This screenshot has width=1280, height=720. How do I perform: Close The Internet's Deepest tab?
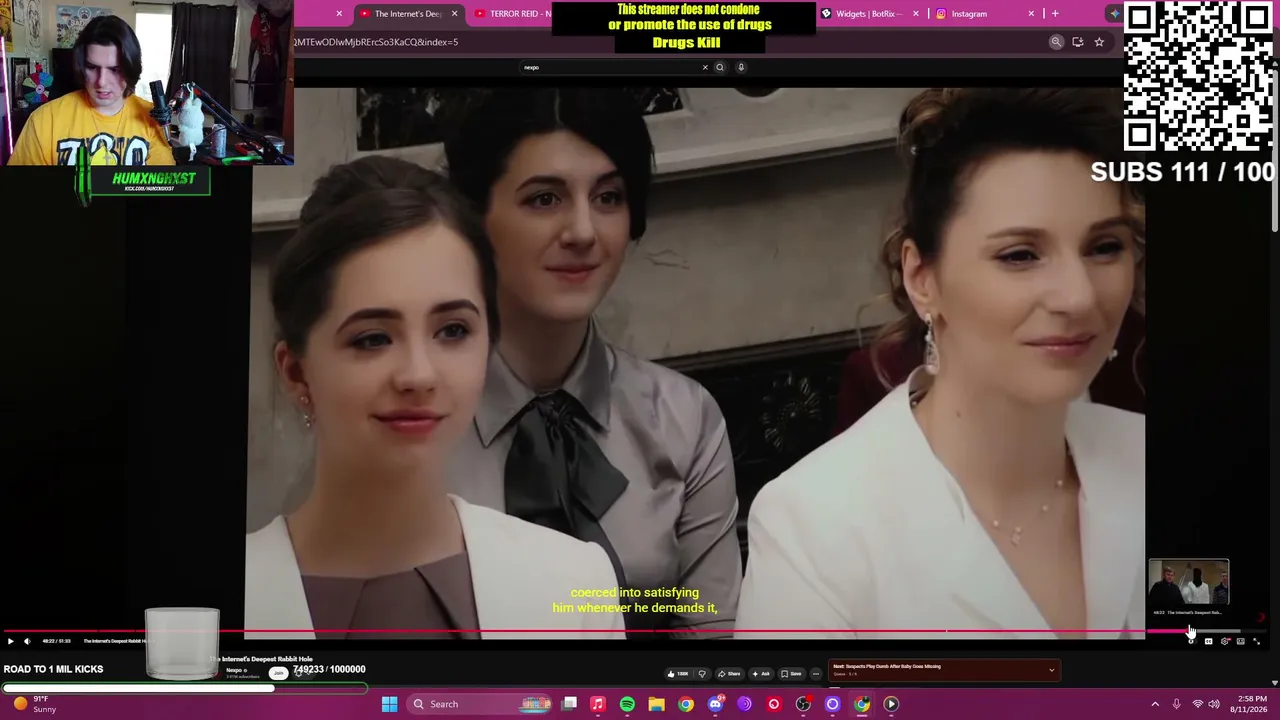pos(454,14)
